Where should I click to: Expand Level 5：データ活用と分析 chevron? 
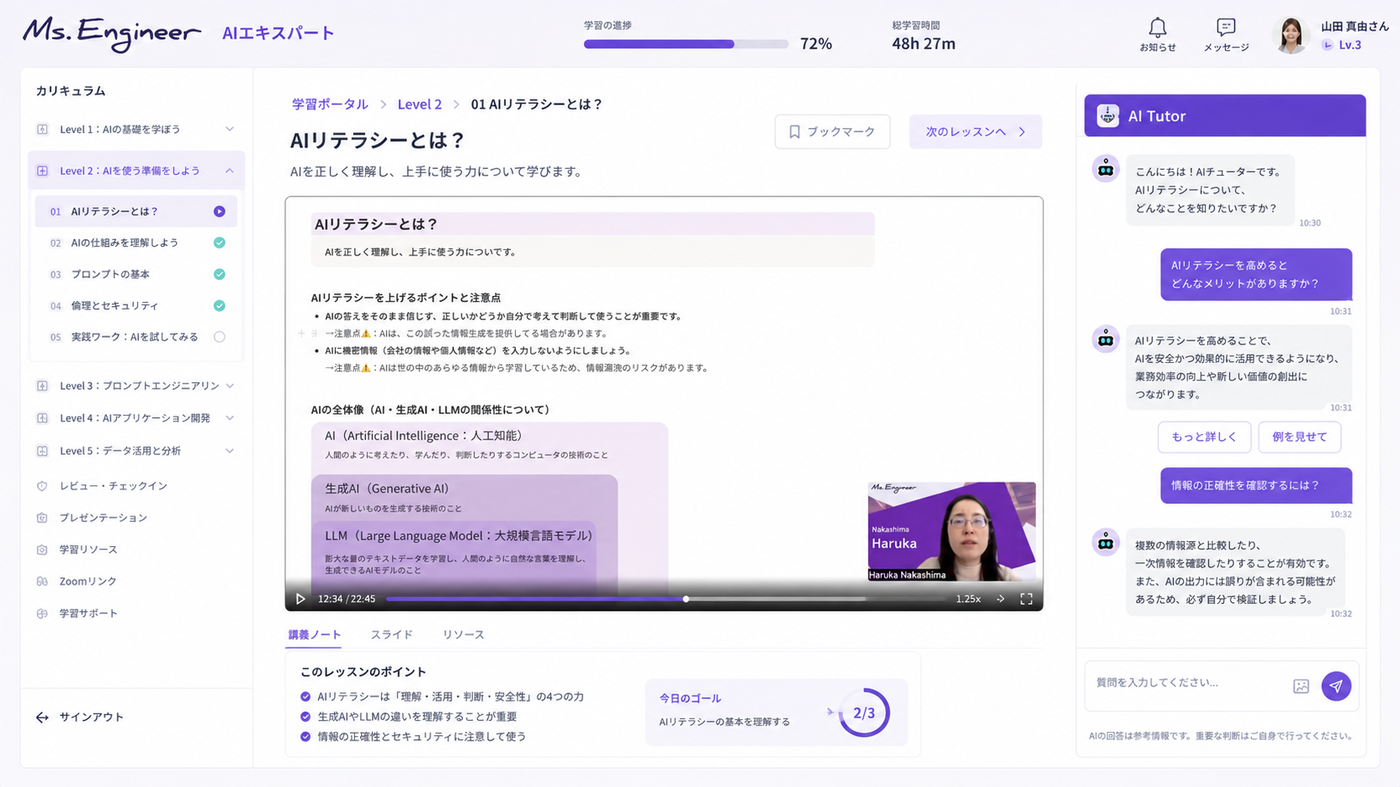click(229, 451)
